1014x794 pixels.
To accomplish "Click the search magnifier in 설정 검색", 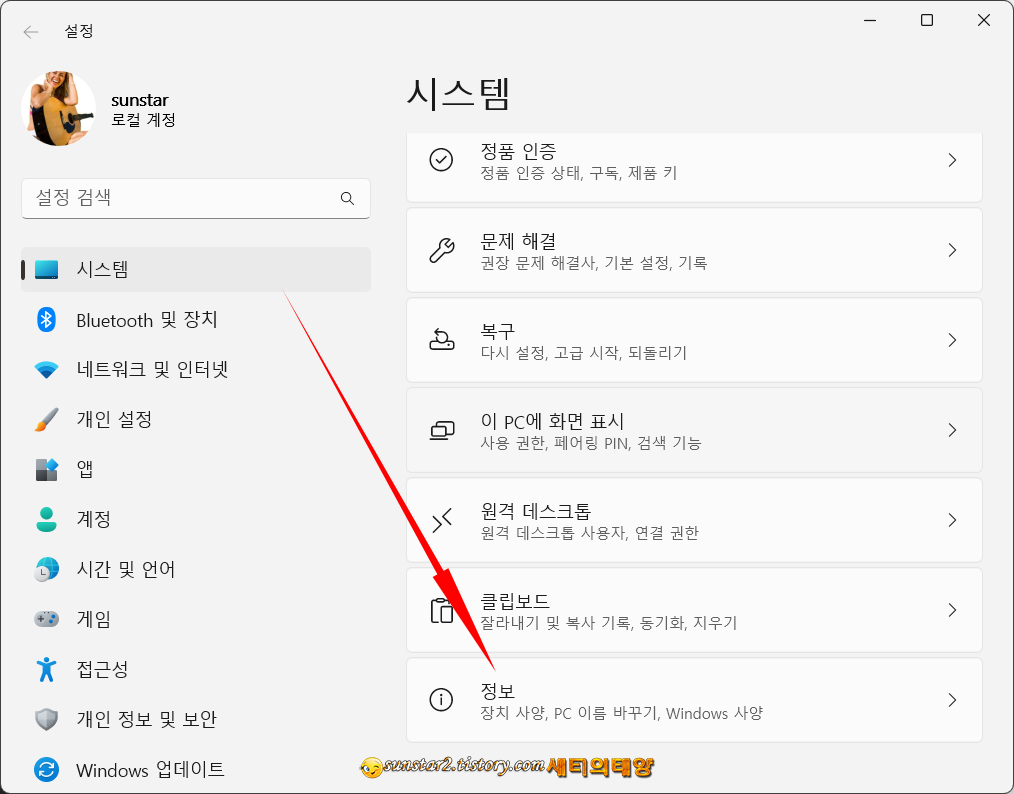I will pos(347,199).
